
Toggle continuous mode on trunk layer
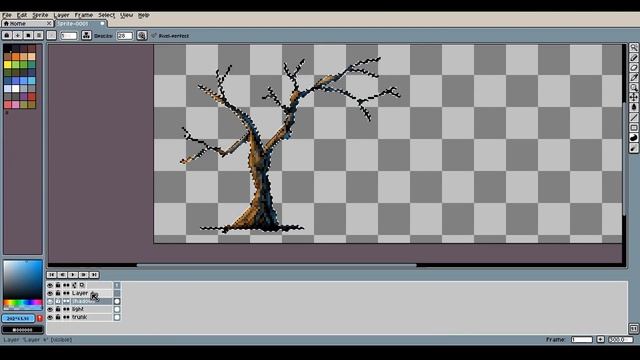point(66,317)
